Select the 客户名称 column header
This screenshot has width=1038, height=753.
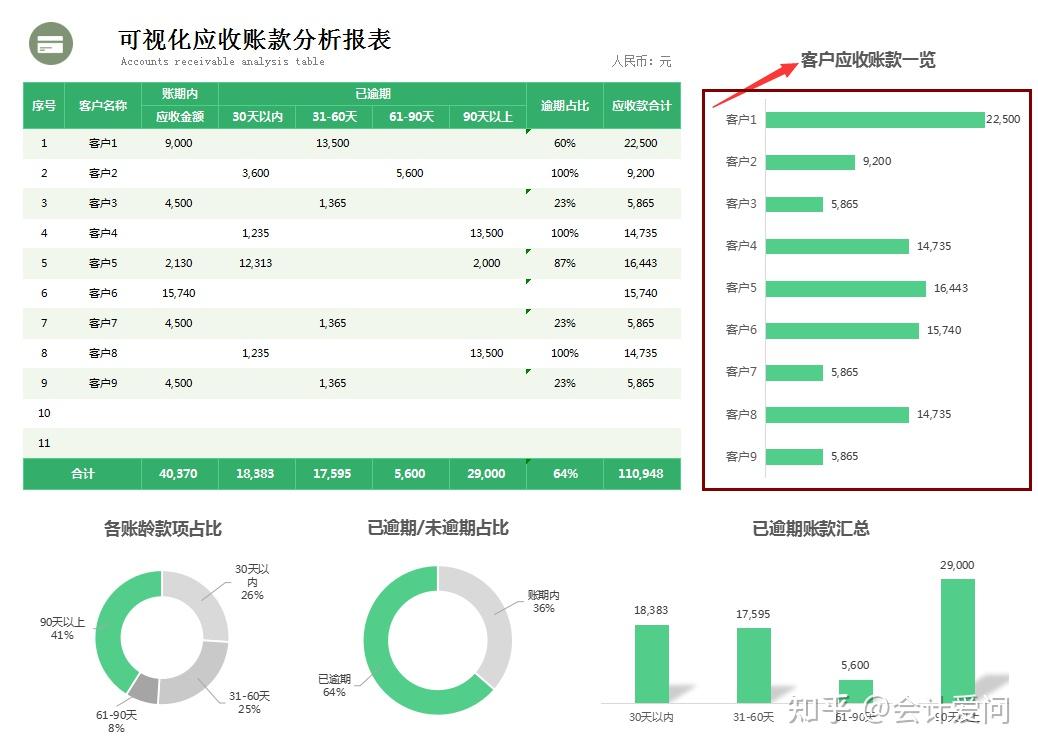tap(103, 105)
